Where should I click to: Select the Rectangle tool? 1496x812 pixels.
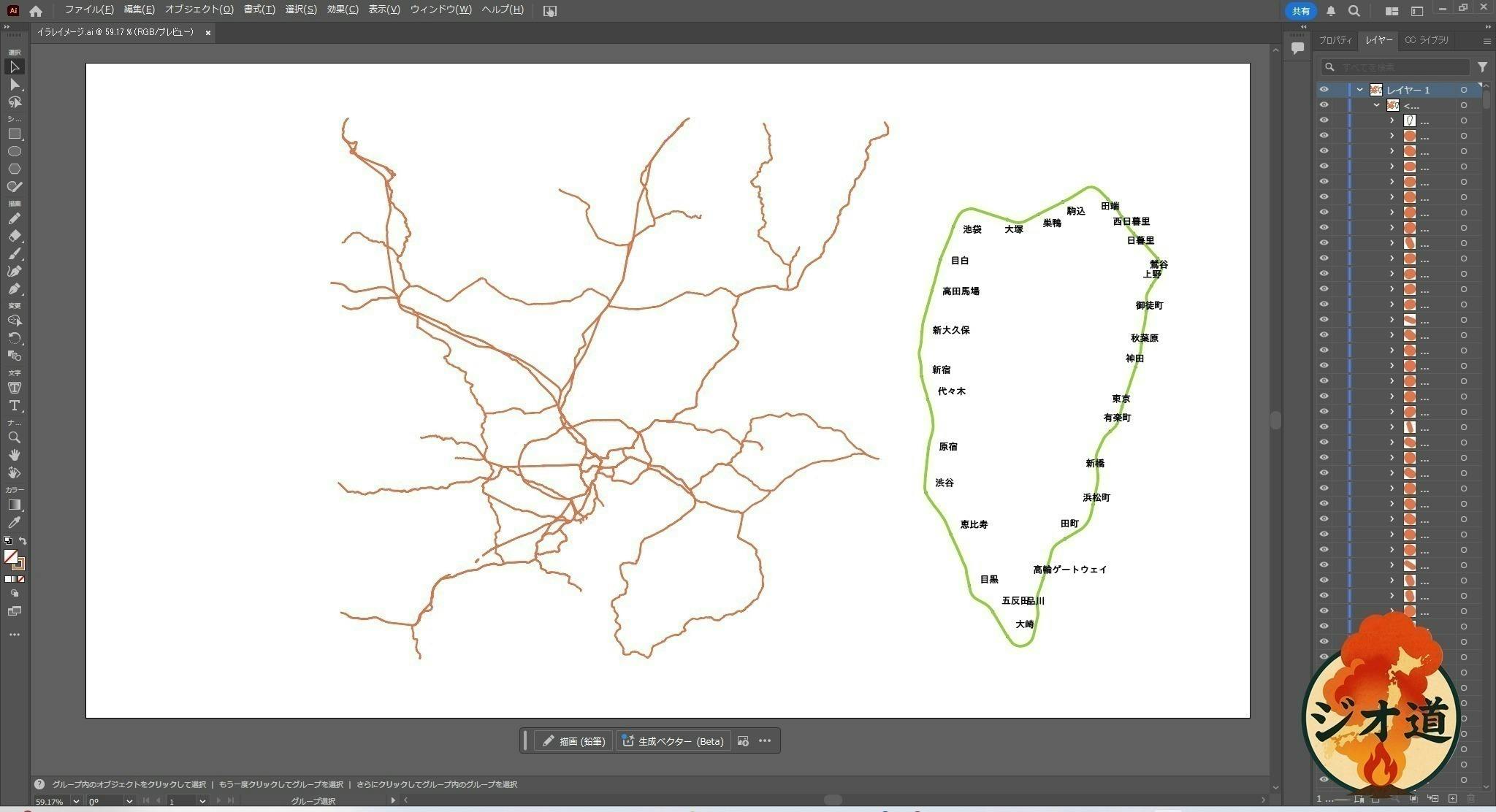(x=15, y=134)
